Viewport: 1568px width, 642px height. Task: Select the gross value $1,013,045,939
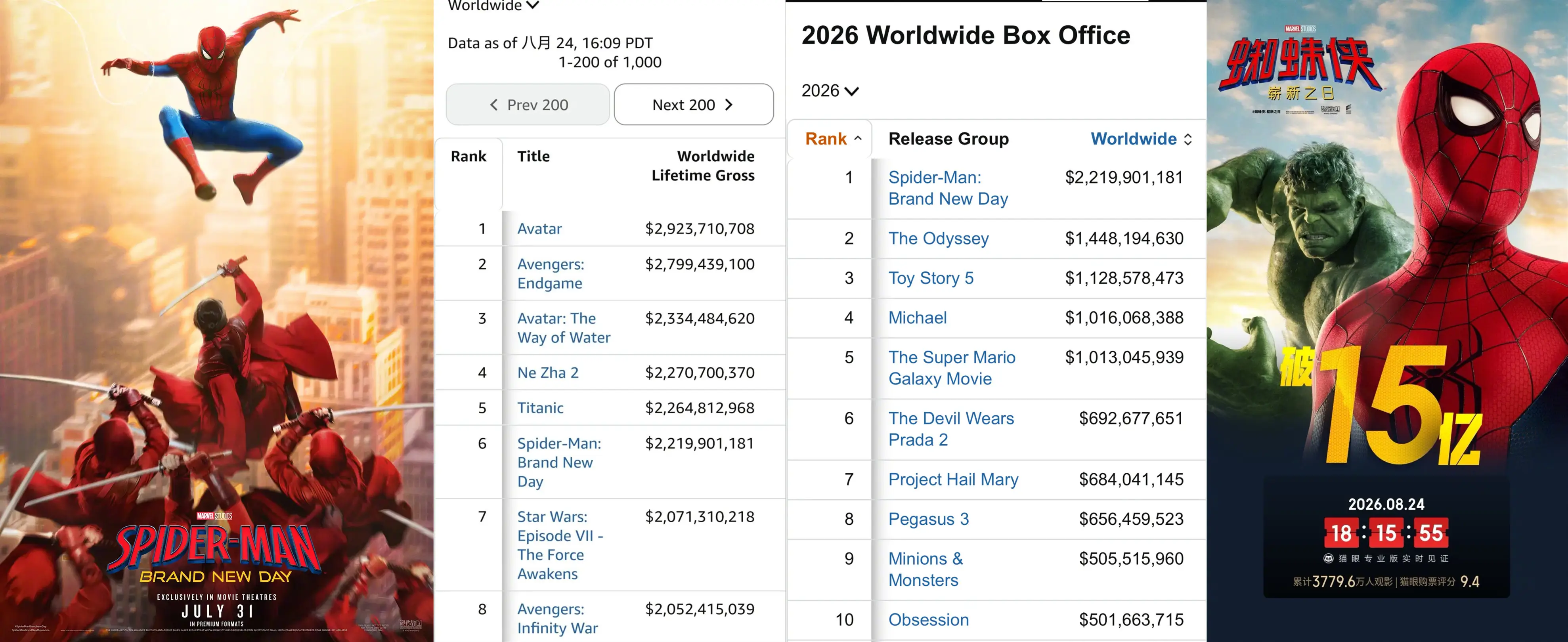pyautogui.click(x=1124, y=357)
